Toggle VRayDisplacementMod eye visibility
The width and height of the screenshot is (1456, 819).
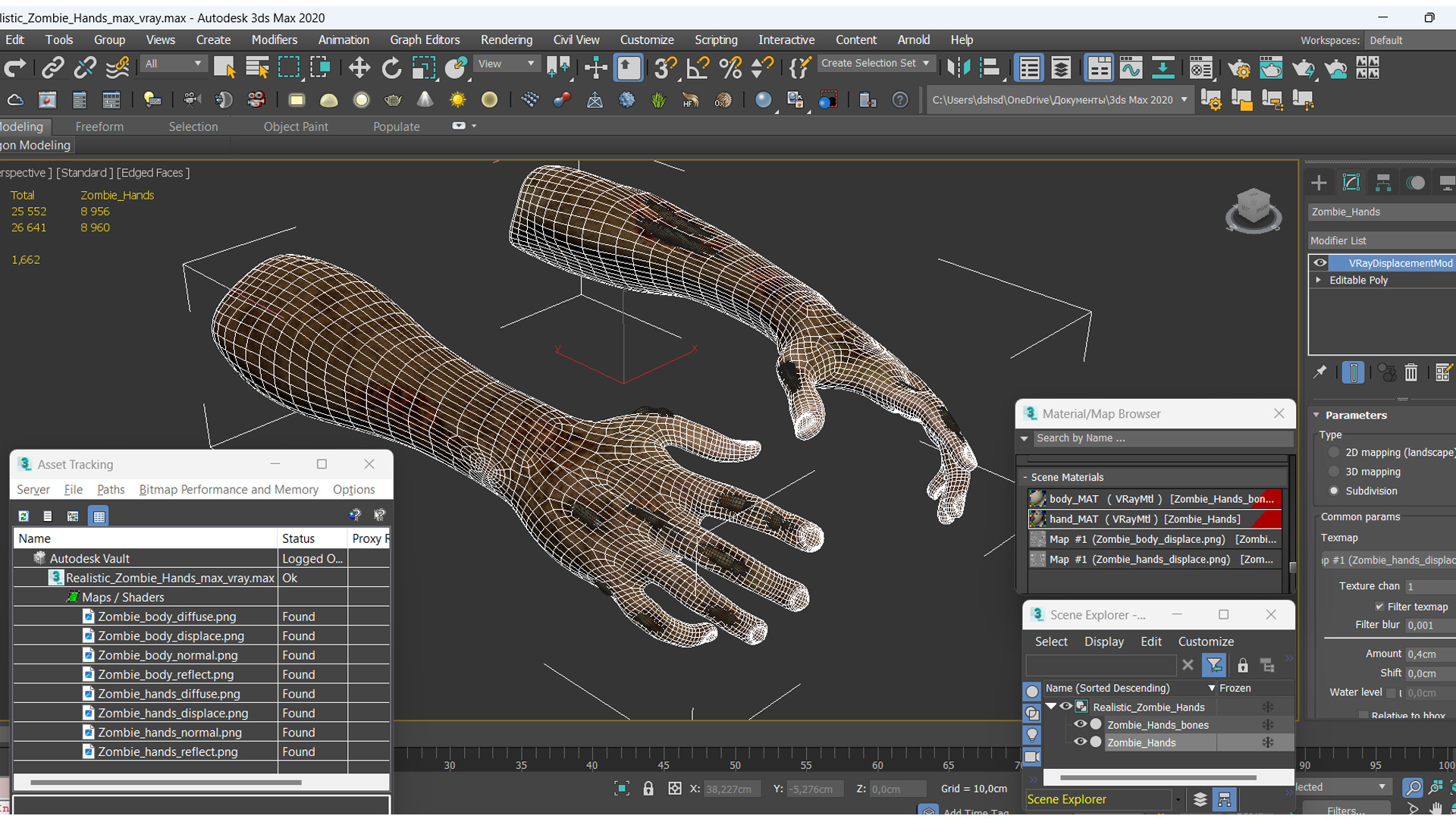coord(1320,263)
